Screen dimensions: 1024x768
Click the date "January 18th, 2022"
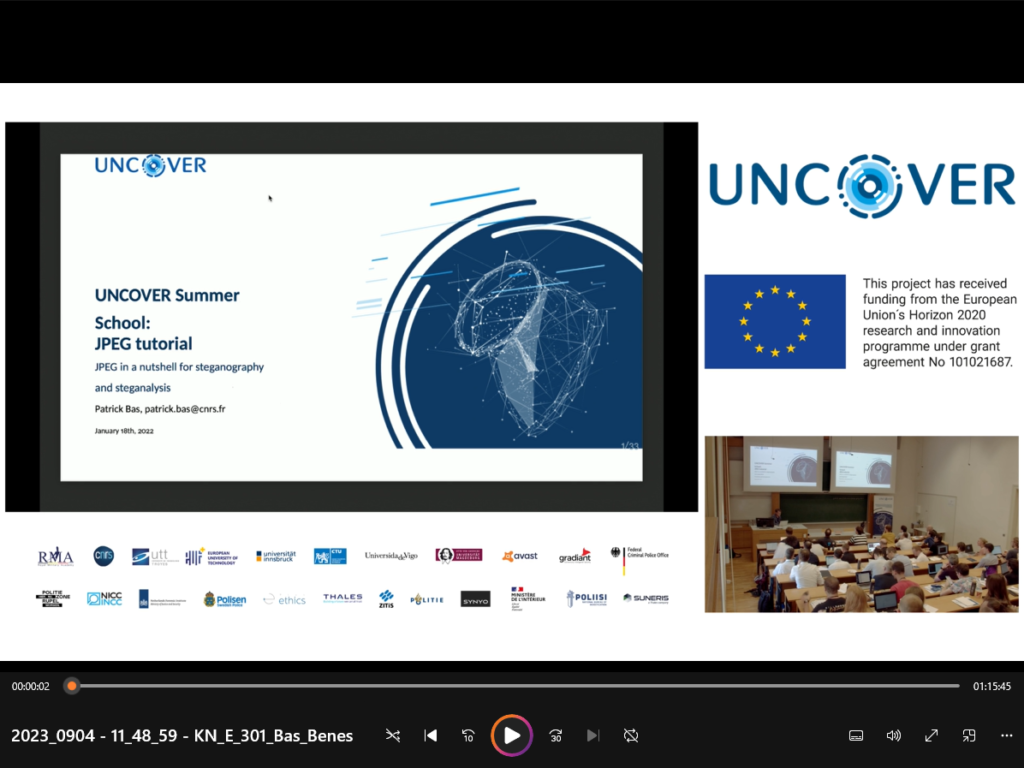tap(124, 431)
